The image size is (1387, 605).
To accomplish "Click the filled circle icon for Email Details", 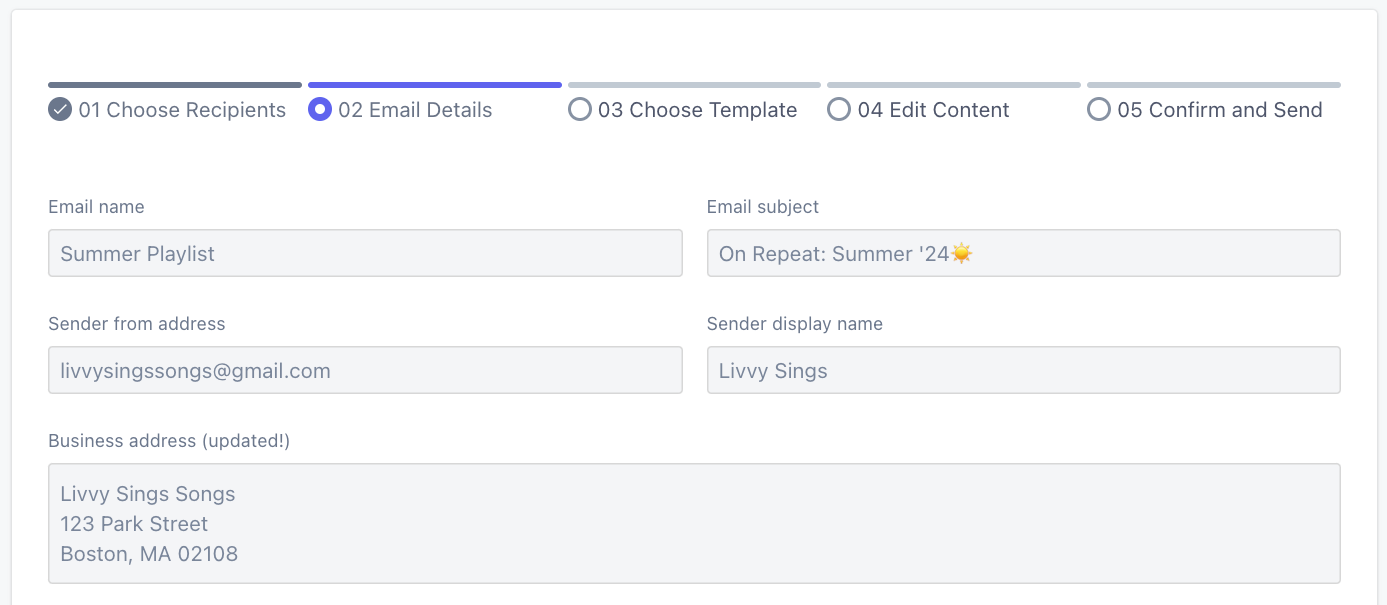I will [320, 110].
